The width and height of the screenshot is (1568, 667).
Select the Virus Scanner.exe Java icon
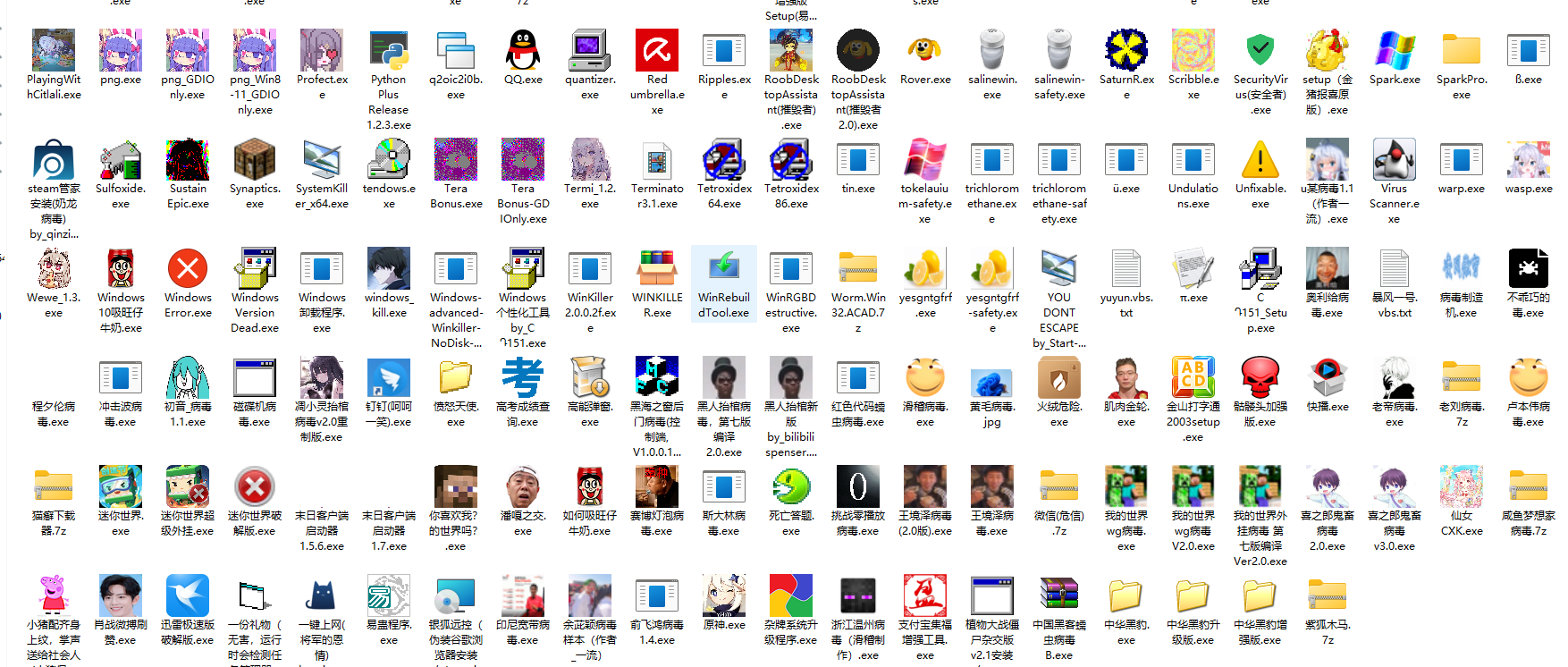(1395, 160)
